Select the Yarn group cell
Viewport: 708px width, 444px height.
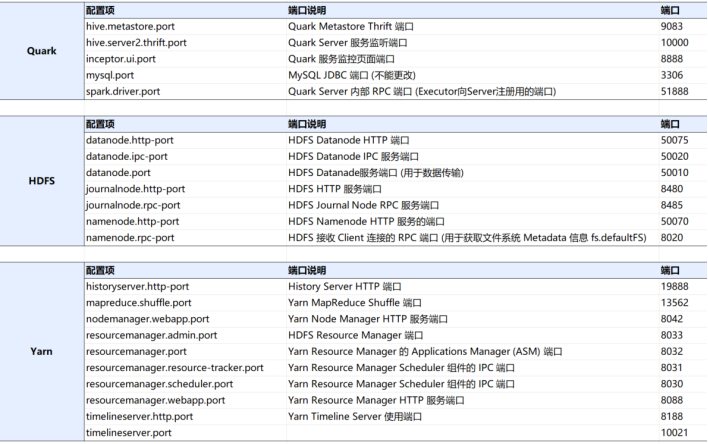pyautogui.click(x=42, y=351)
